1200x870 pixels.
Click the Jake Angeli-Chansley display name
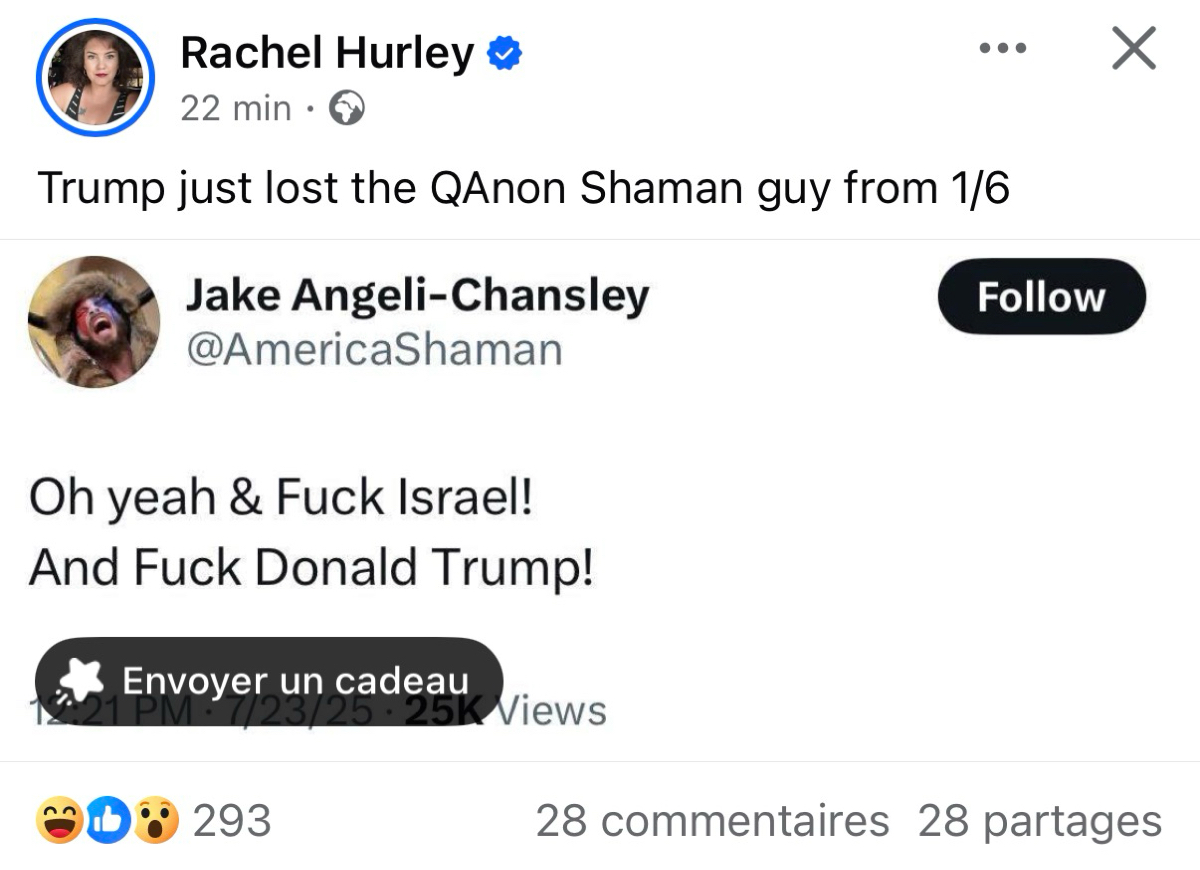tap(417, 295)
